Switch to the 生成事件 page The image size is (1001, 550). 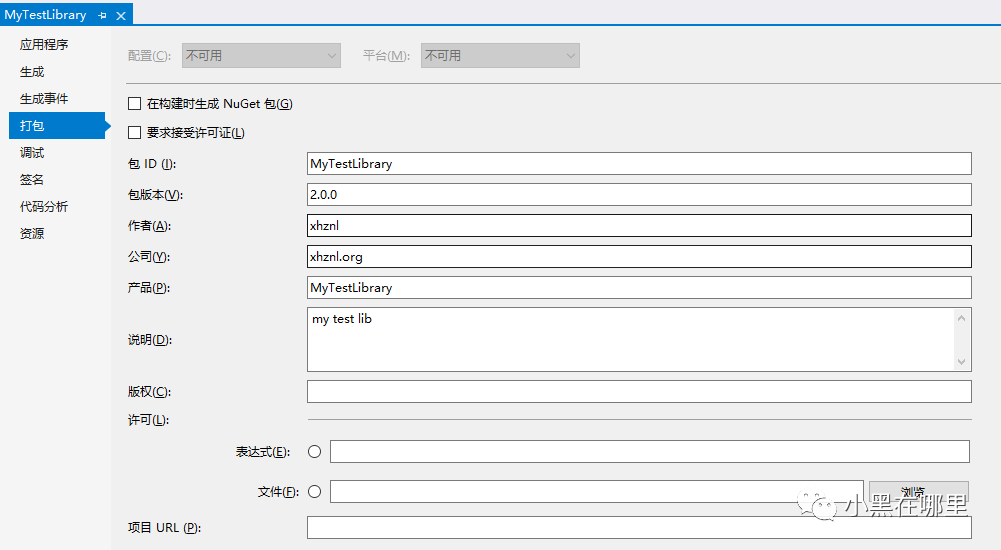click(x=43, y=99)
